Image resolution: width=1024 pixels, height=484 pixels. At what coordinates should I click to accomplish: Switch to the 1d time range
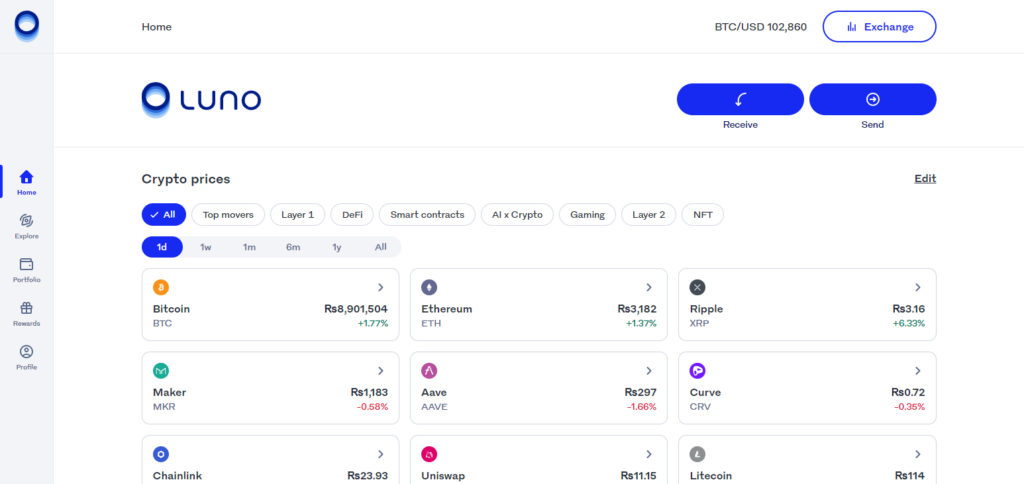click(x=162, y=247)
